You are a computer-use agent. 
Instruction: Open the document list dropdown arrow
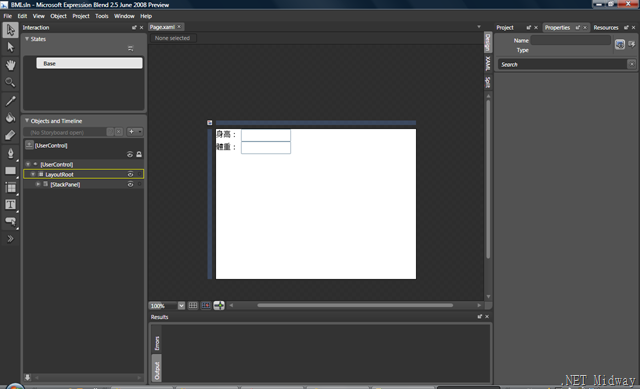(479, 27)
